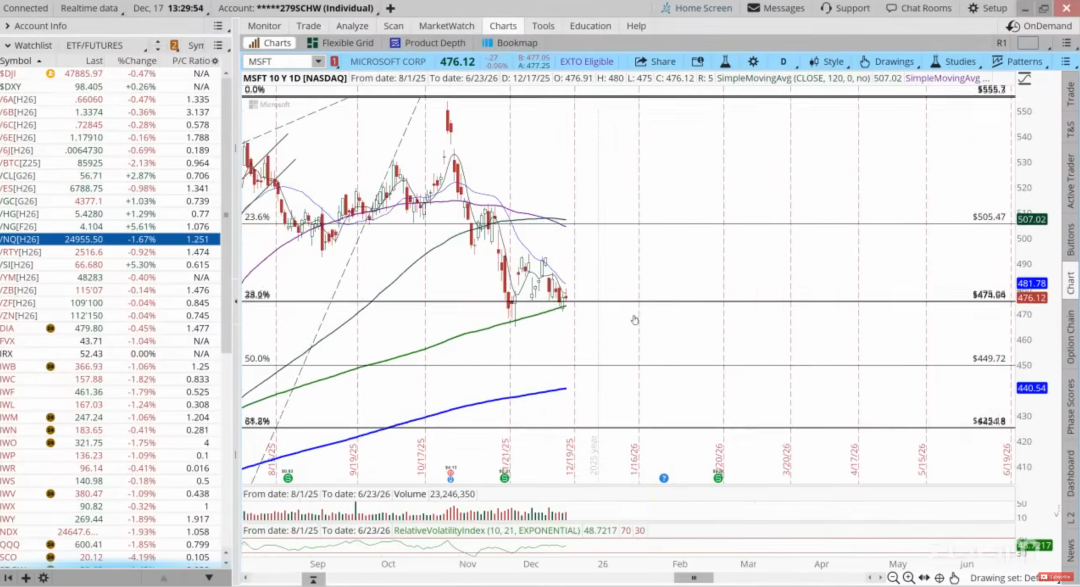The height and width of the screenshot is (587, 1080).
Task: Open Chat Rooms
Action: 918,8
